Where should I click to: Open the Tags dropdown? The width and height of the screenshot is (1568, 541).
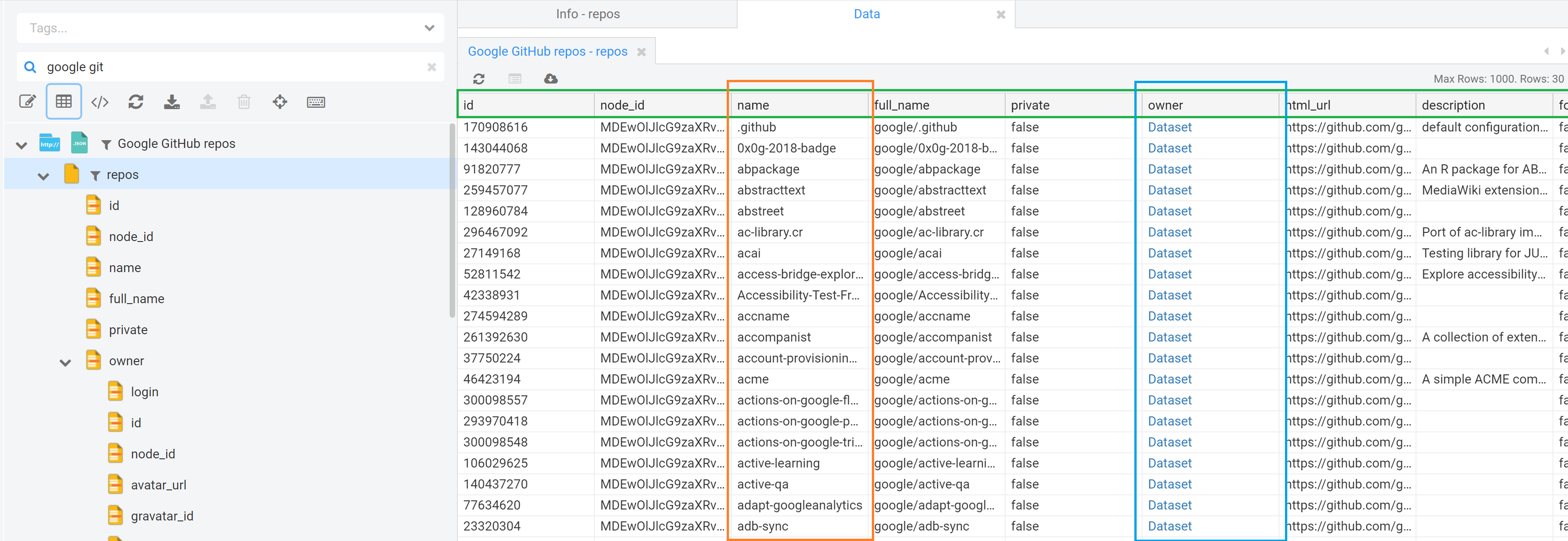(429, 28)
